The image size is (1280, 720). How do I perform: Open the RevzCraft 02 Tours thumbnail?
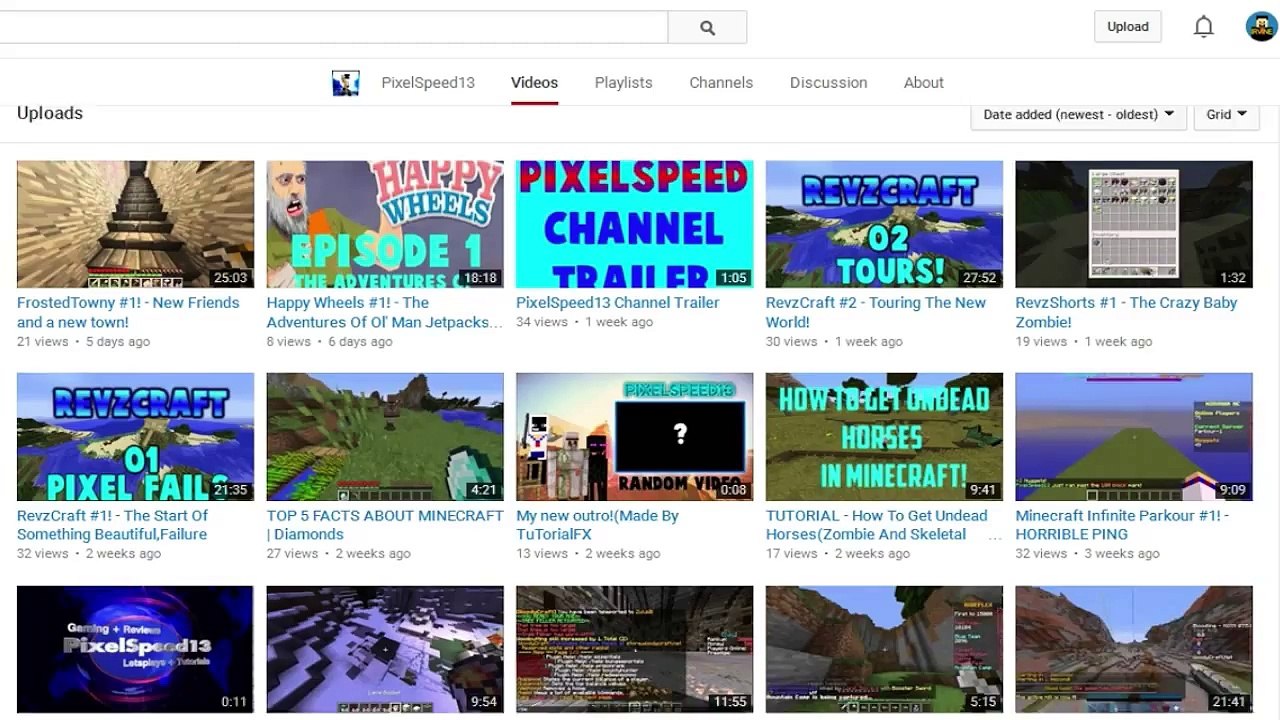(x=884, y=224)
